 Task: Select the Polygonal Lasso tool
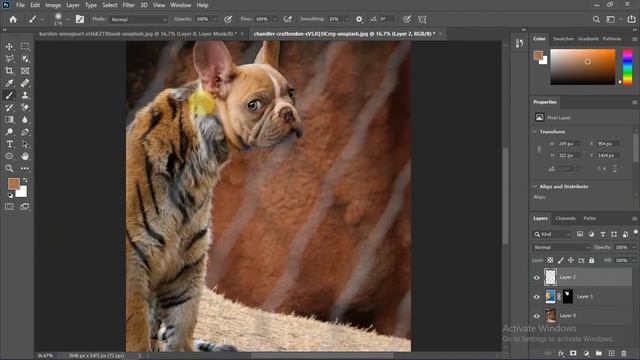(x=9, y=59)
